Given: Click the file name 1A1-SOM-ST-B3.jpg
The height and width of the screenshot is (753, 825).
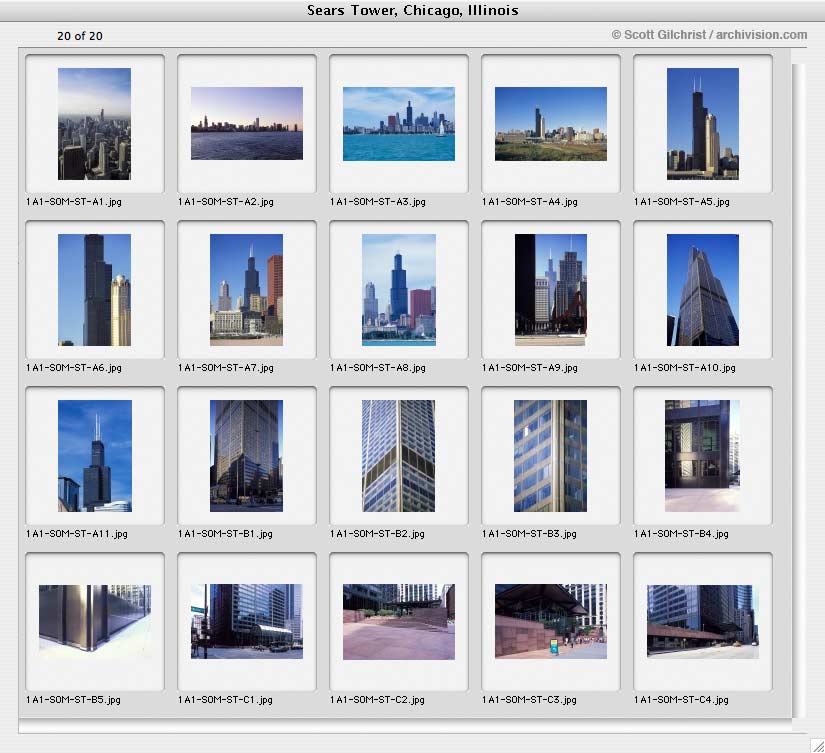Looking at the screenshot, I should [x=529, y=534].
